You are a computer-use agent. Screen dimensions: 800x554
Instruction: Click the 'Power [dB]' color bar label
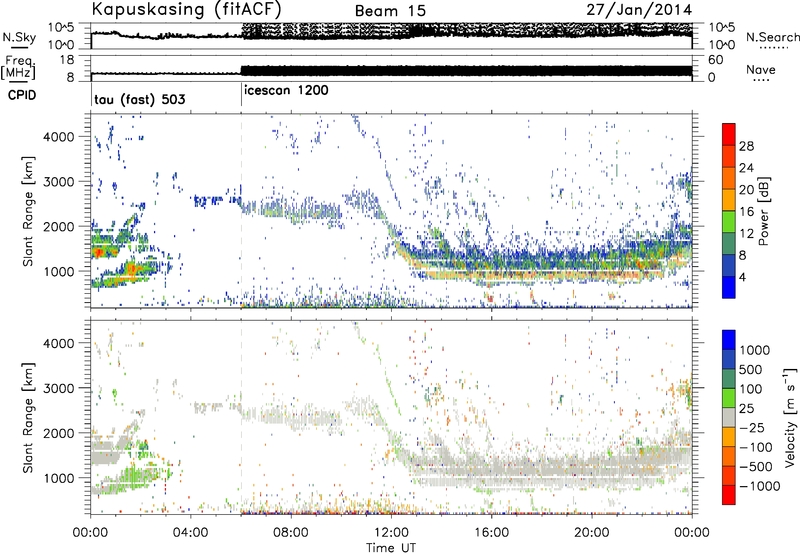(763, 211)
